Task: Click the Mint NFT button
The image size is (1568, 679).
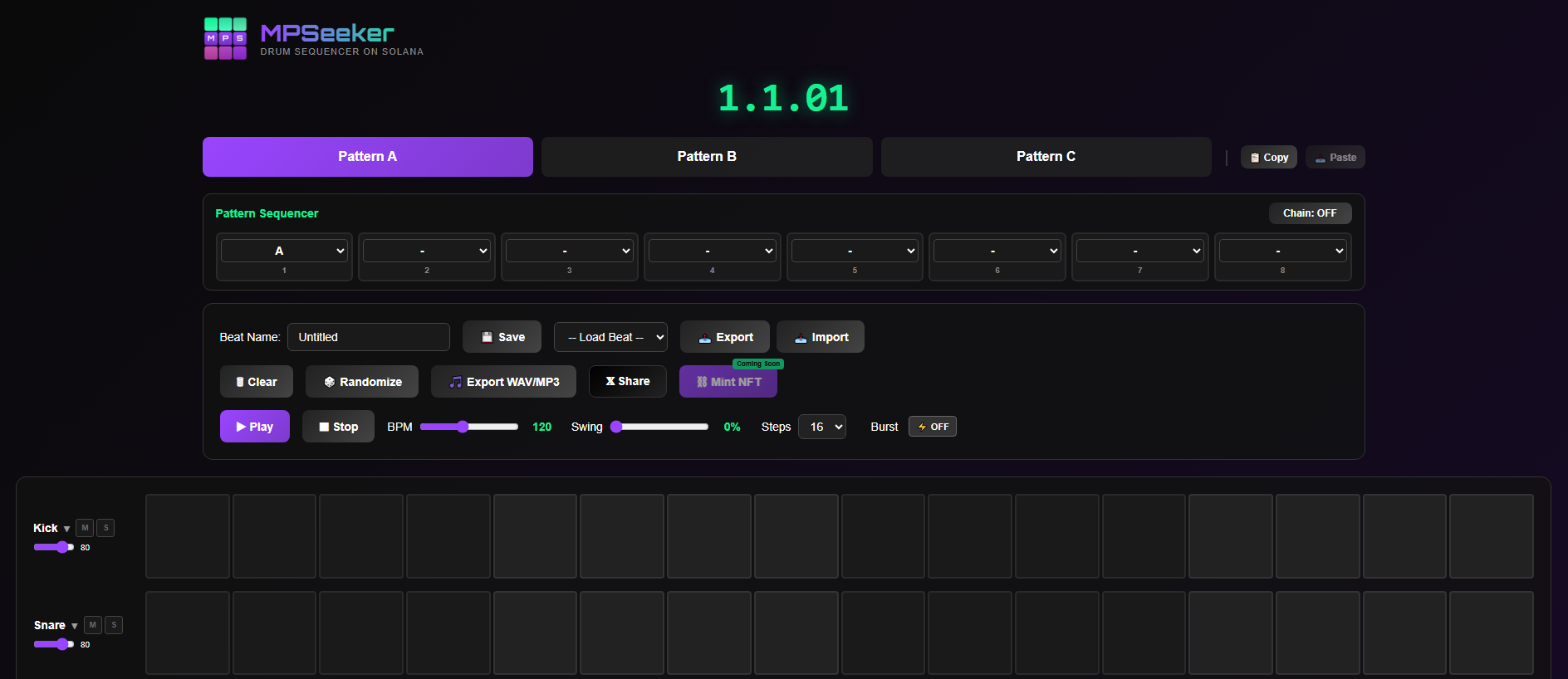Action: coord(728,382)
